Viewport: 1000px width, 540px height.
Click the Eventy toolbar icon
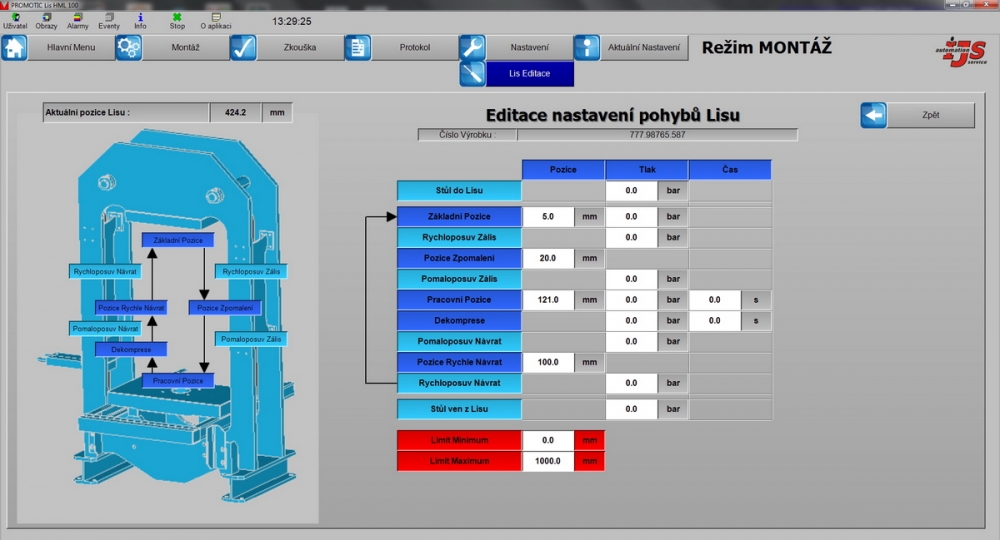[108, 19]
